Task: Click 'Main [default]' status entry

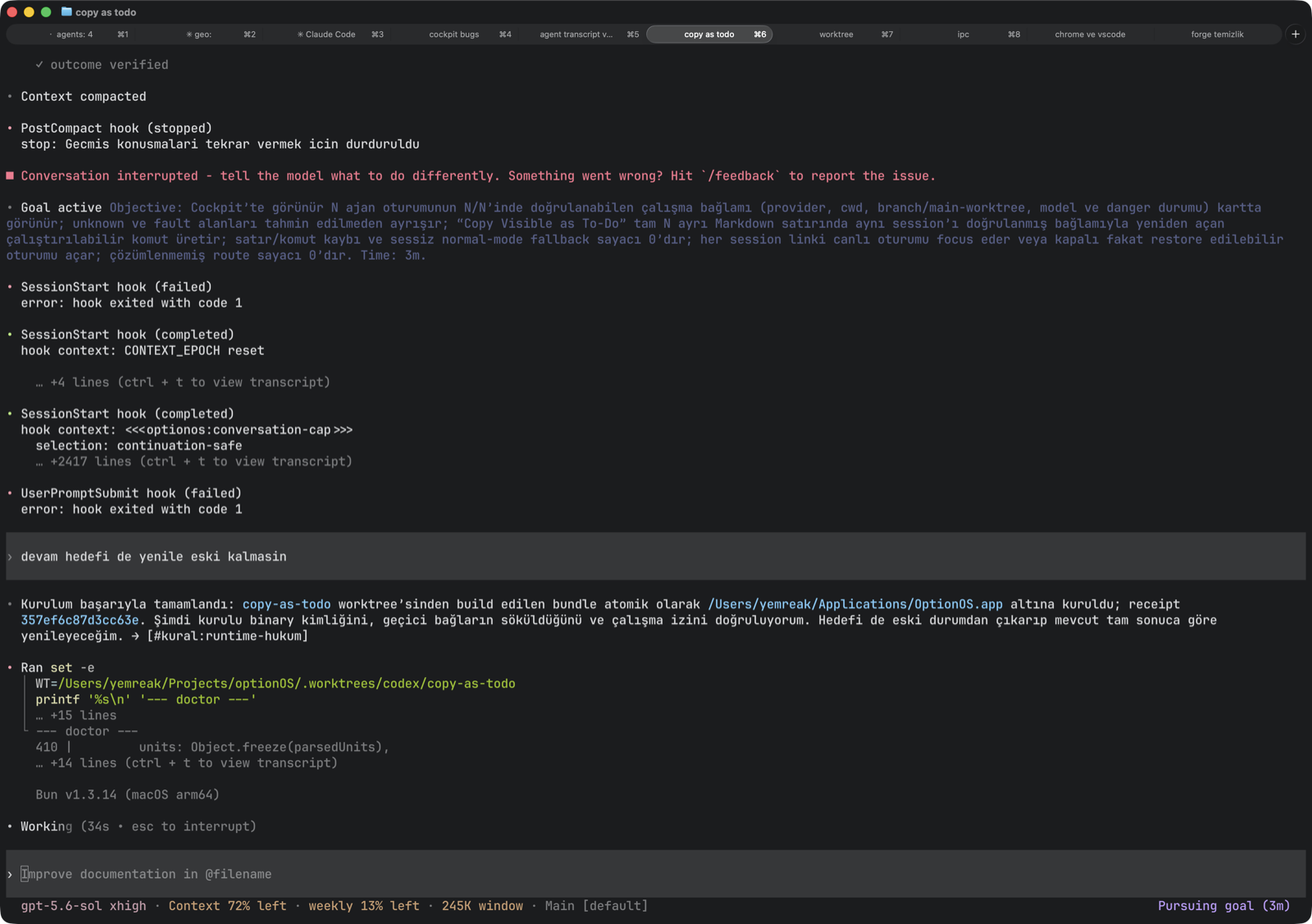Action: [x=596, y=906]
